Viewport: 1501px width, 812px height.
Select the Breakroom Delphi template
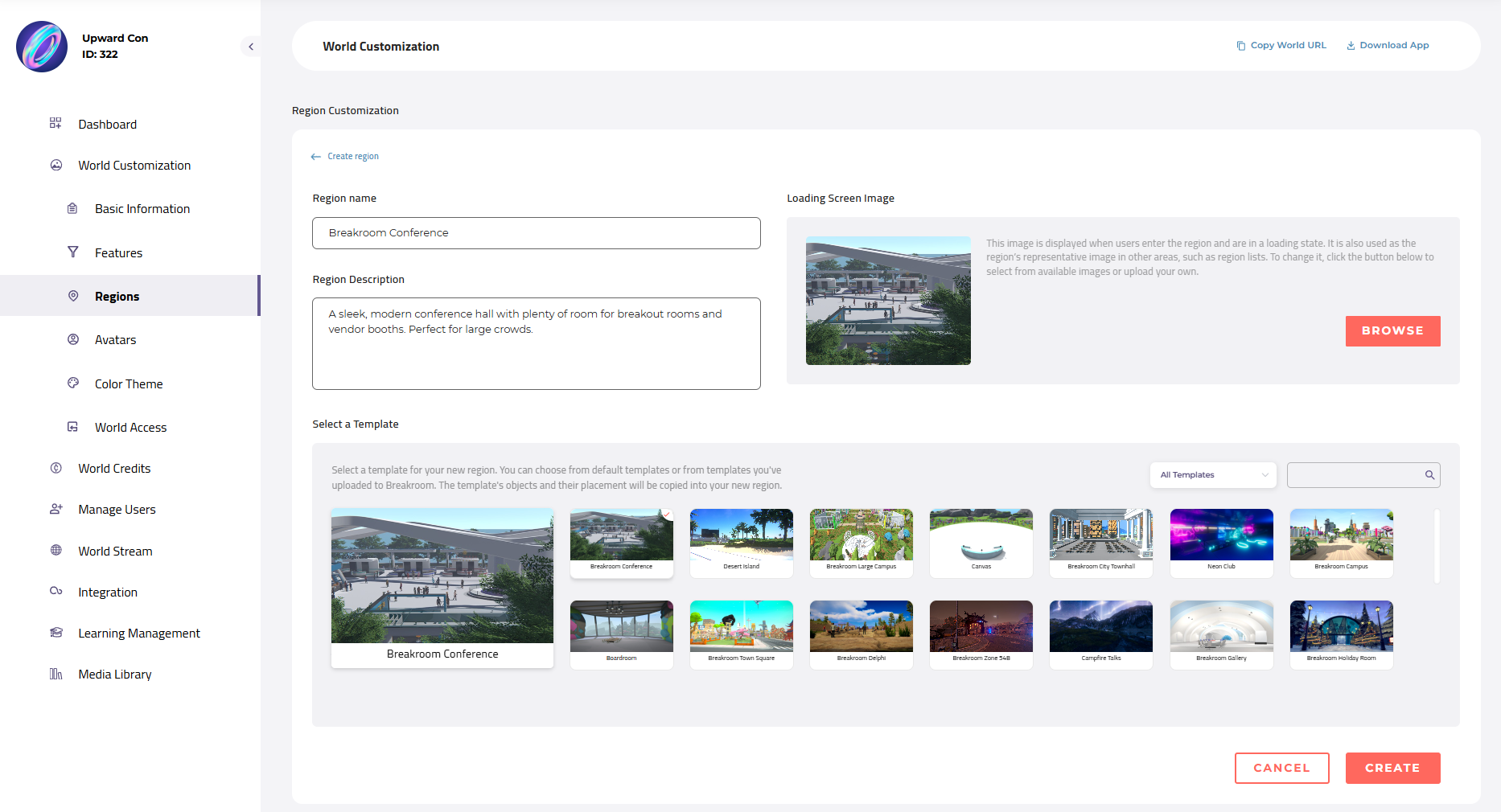(x=862, y=634)
